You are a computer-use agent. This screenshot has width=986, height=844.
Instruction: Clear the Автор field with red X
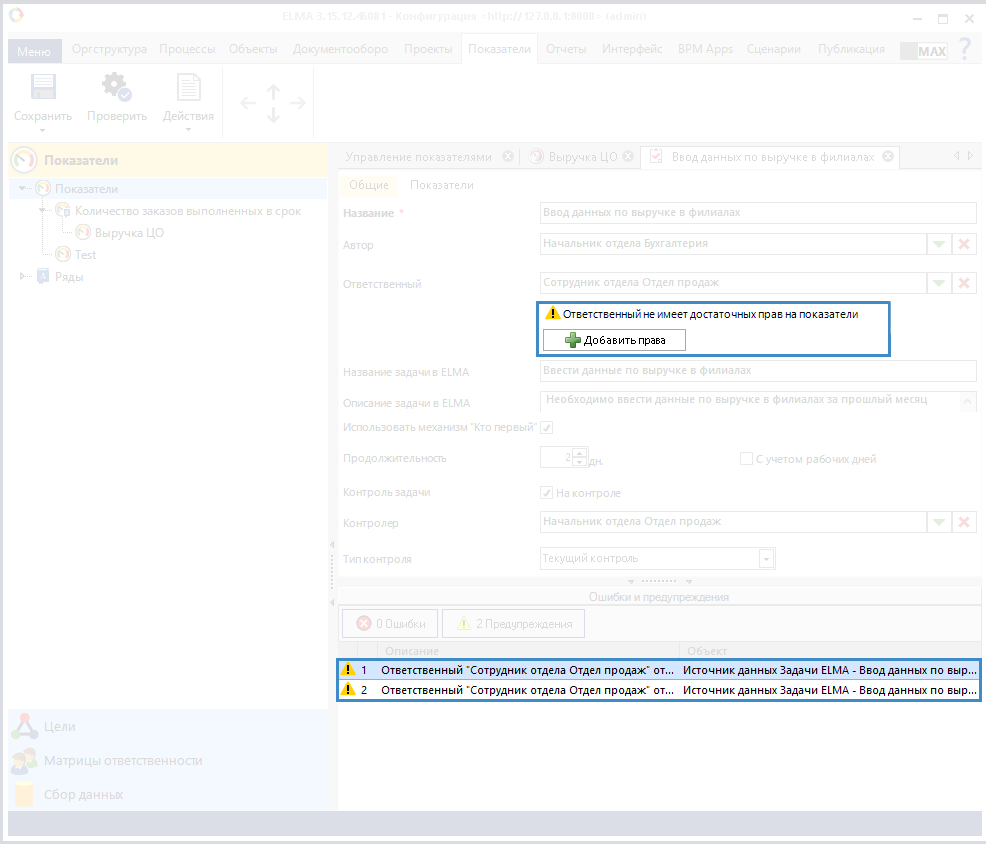tap(964, 245)
